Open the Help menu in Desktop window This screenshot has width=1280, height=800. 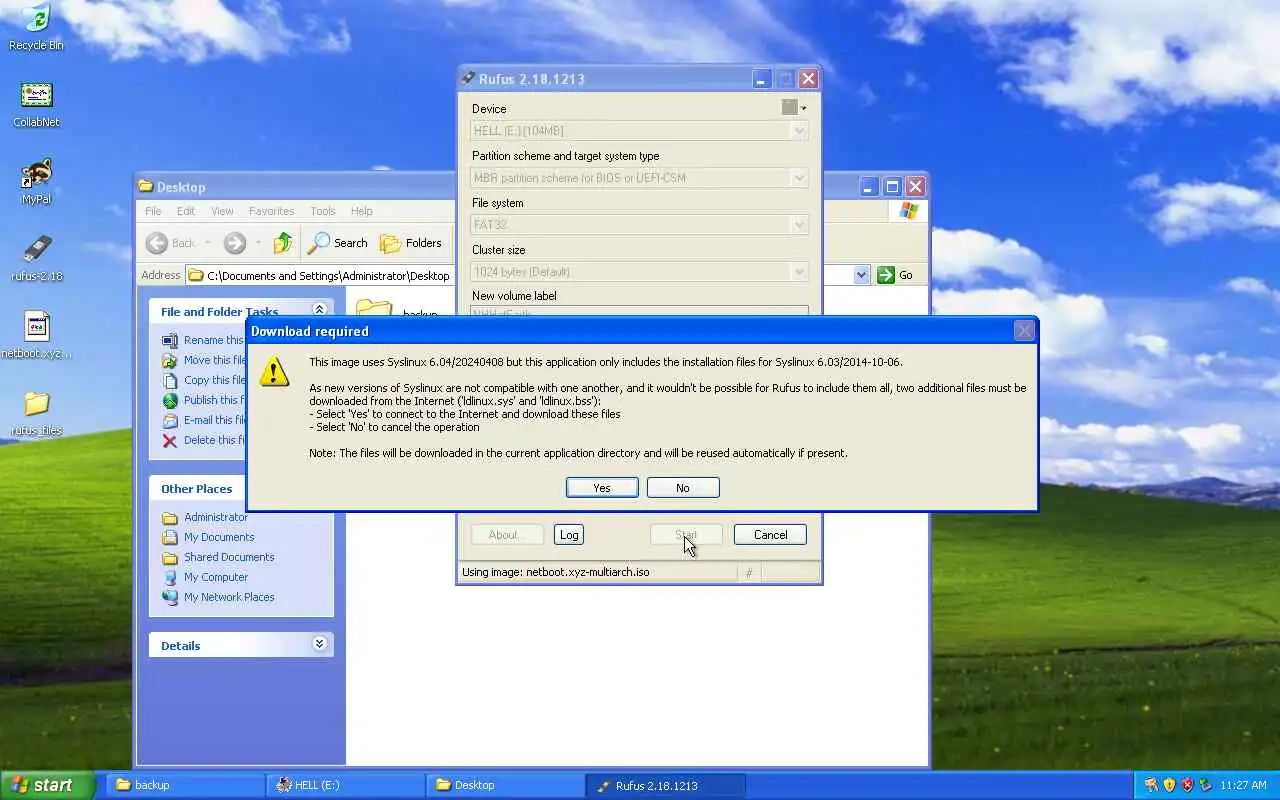pyautogui.click(x=361, y=211)
